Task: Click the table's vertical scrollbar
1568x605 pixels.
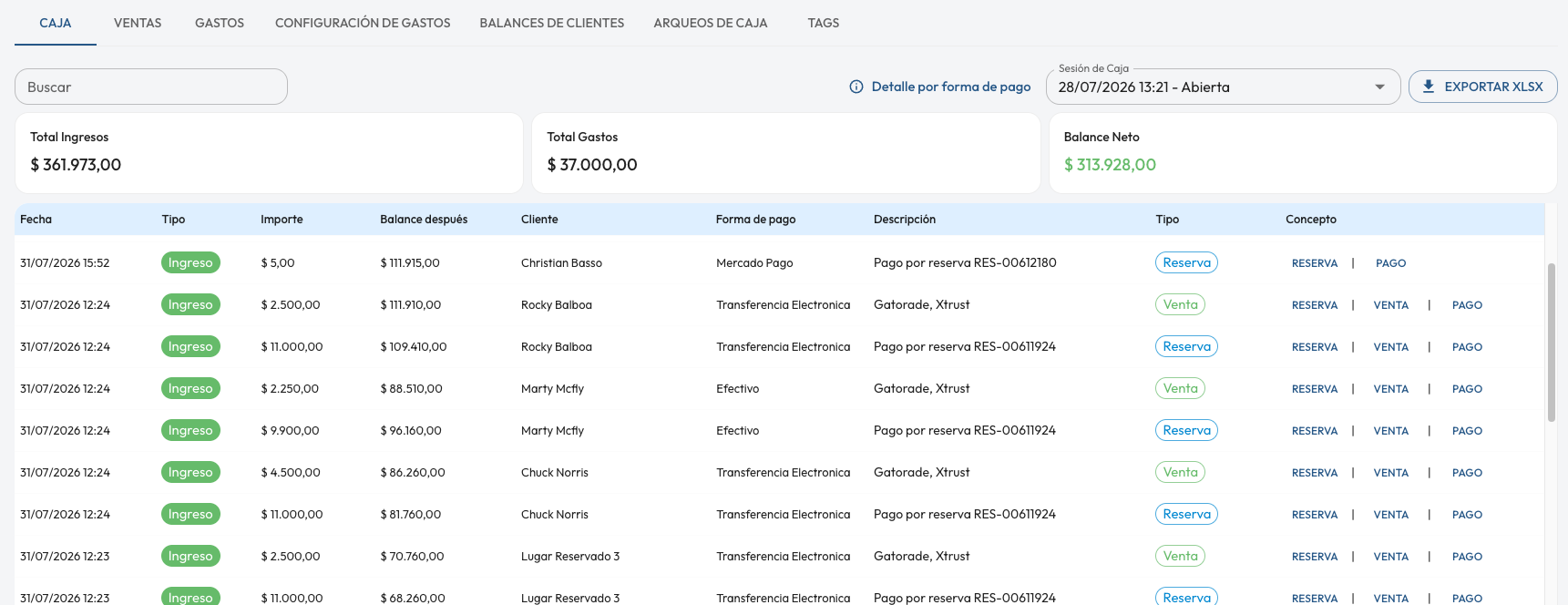Action: [x=1552, y=343]
